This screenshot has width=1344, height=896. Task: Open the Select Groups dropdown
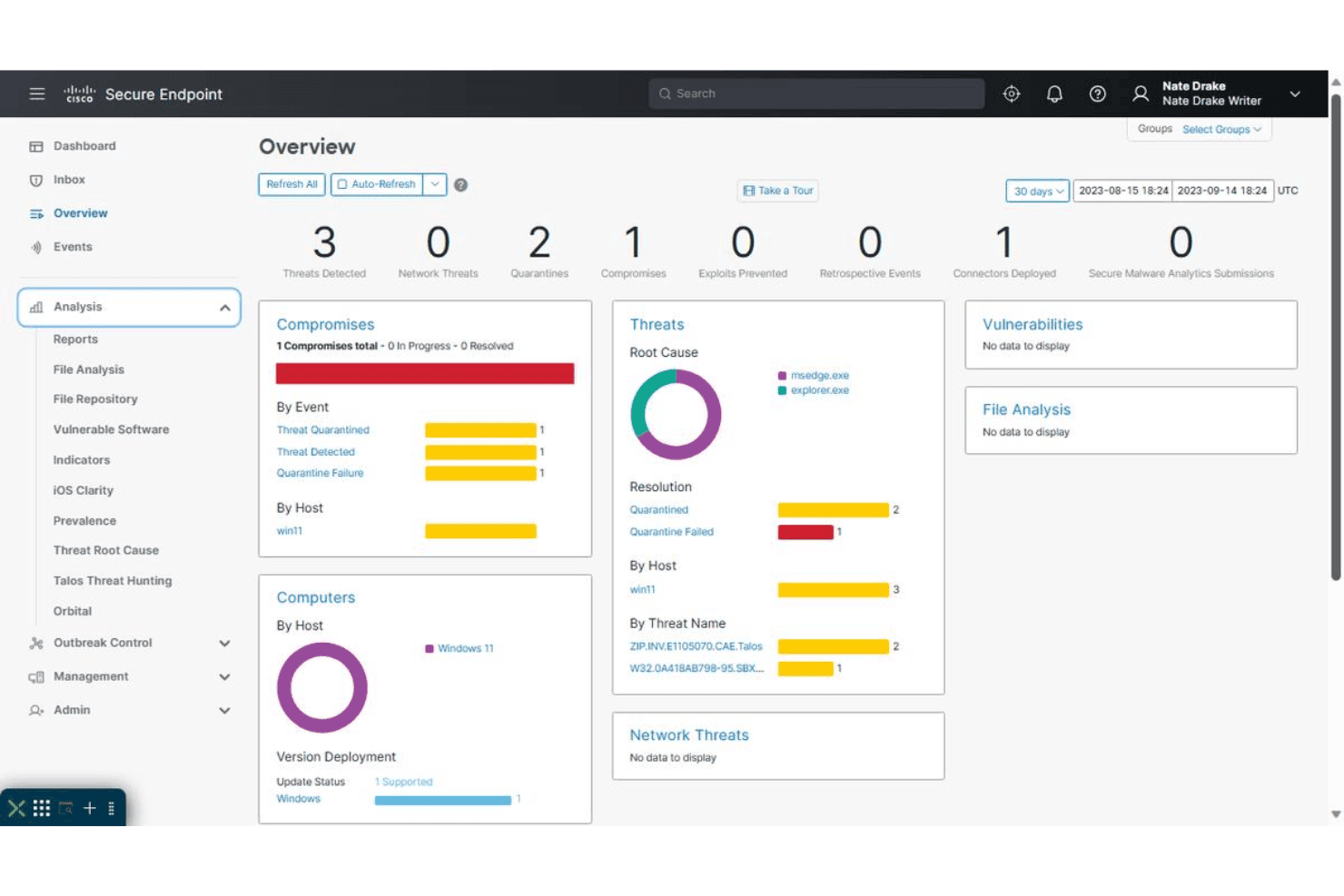pyautogui.click(x=1221, y=130)
